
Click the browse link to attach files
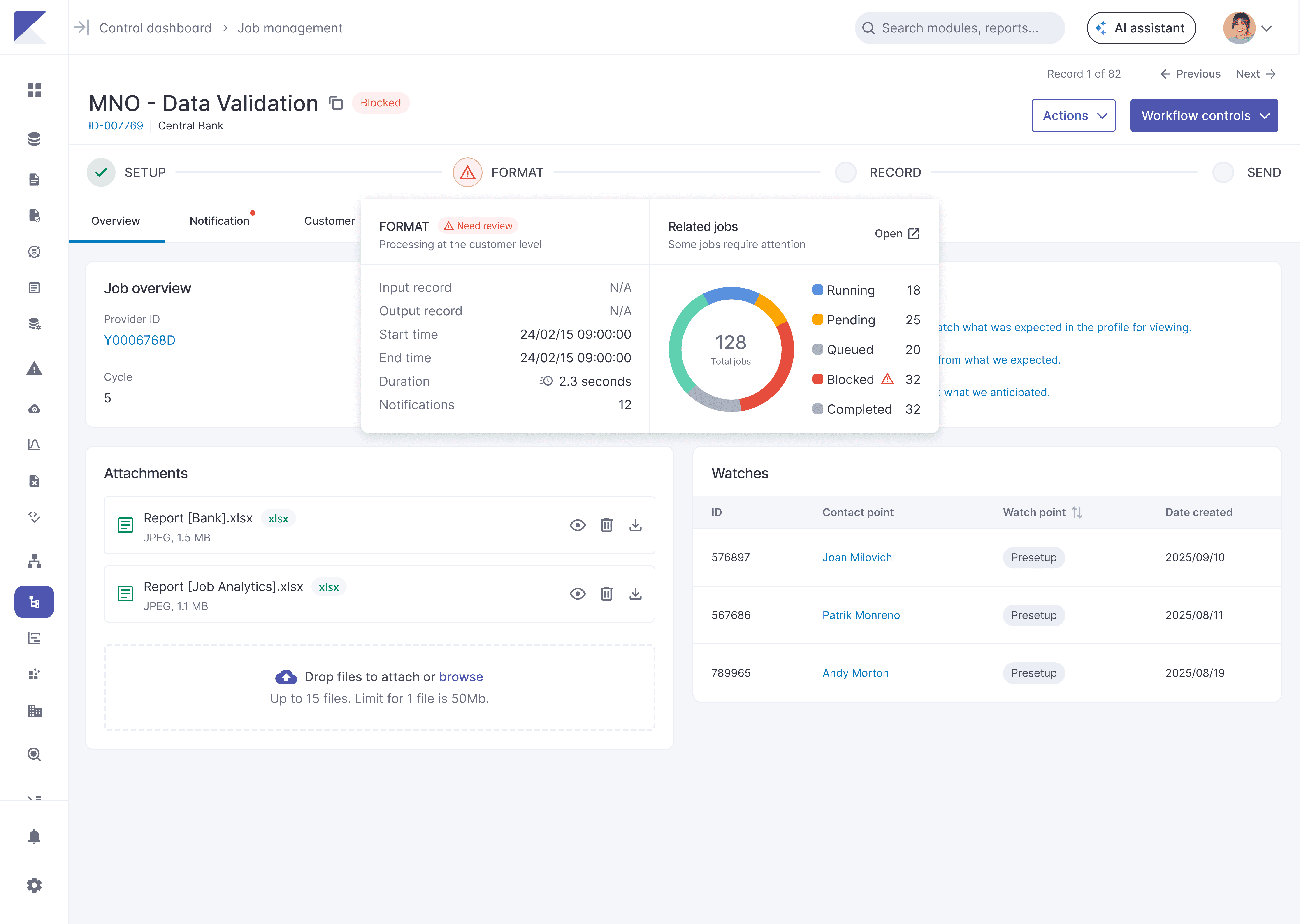461,677
